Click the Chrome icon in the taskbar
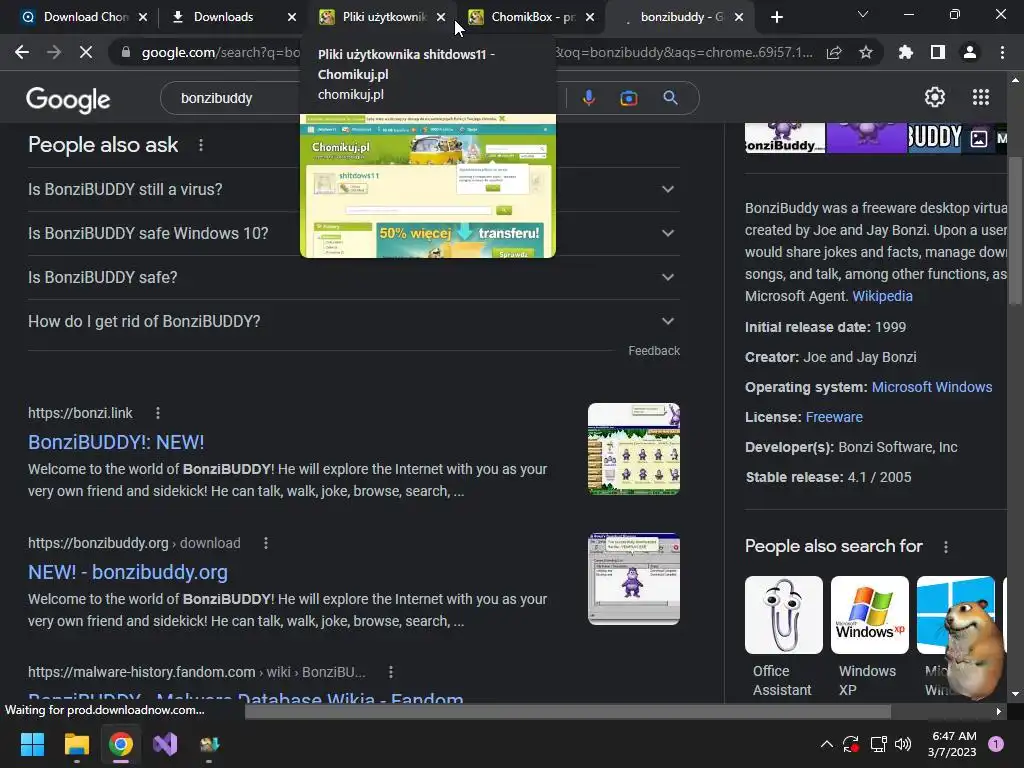The width and height of the screenshot is (1024, 768). click(x=121, y=744)
